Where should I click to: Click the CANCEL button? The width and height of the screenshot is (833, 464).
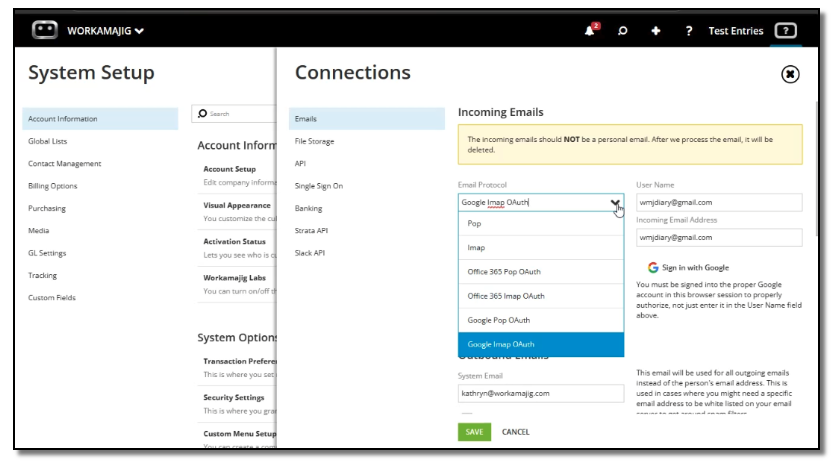[x=515, y=432]
